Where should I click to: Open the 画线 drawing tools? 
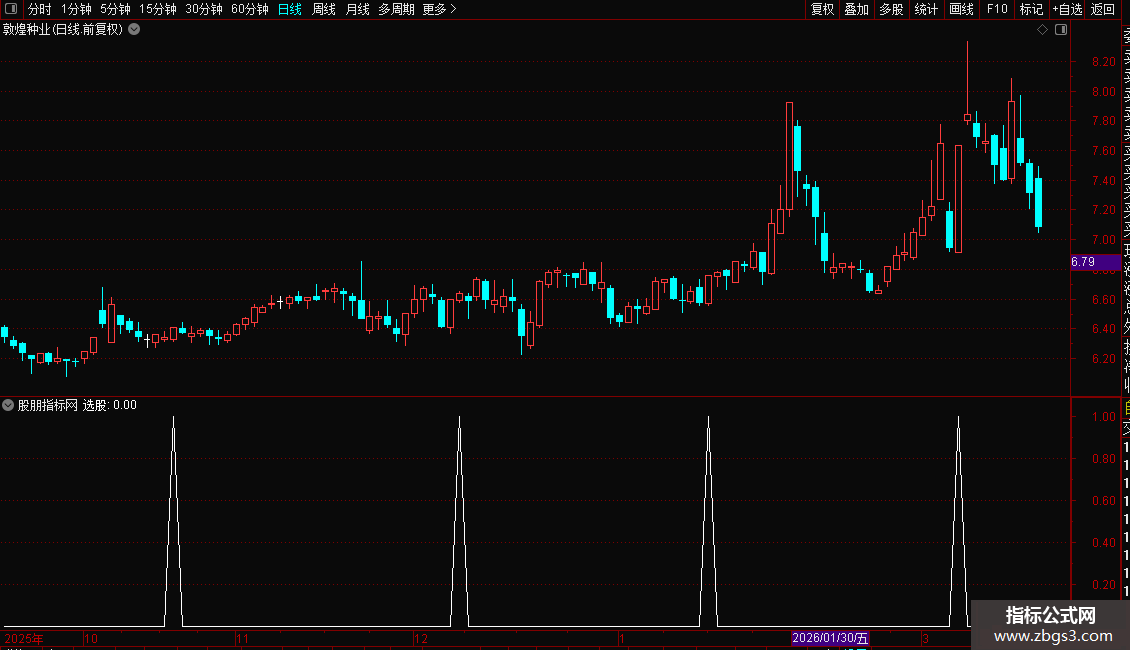point(961,9)
